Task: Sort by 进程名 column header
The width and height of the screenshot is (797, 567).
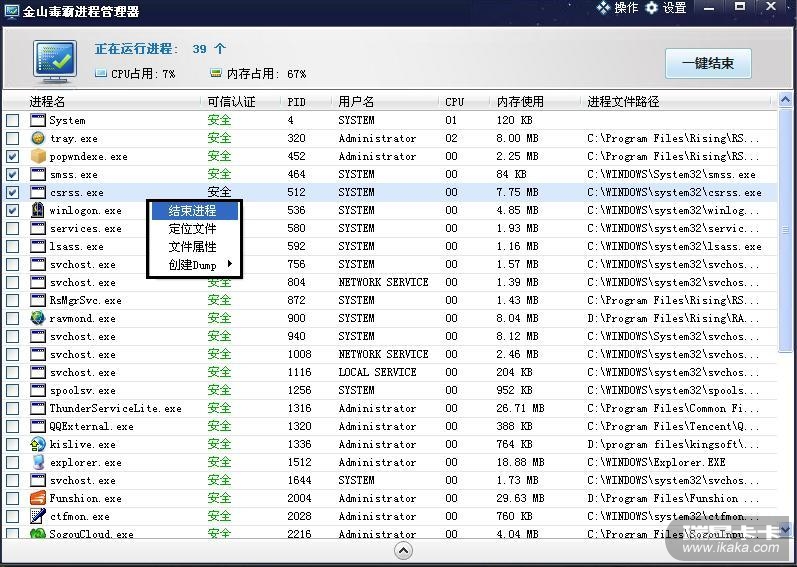Action: (47, 102)
